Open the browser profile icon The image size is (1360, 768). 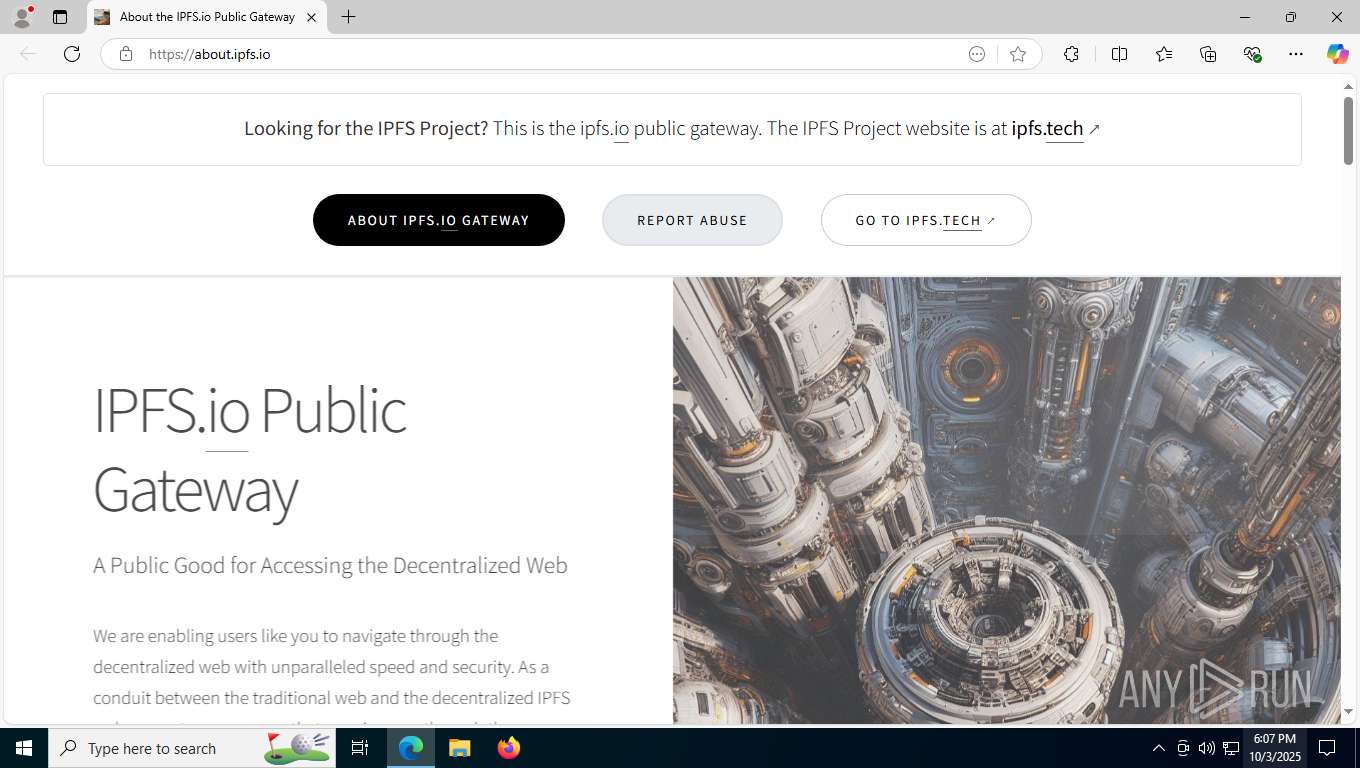[22, 17]
